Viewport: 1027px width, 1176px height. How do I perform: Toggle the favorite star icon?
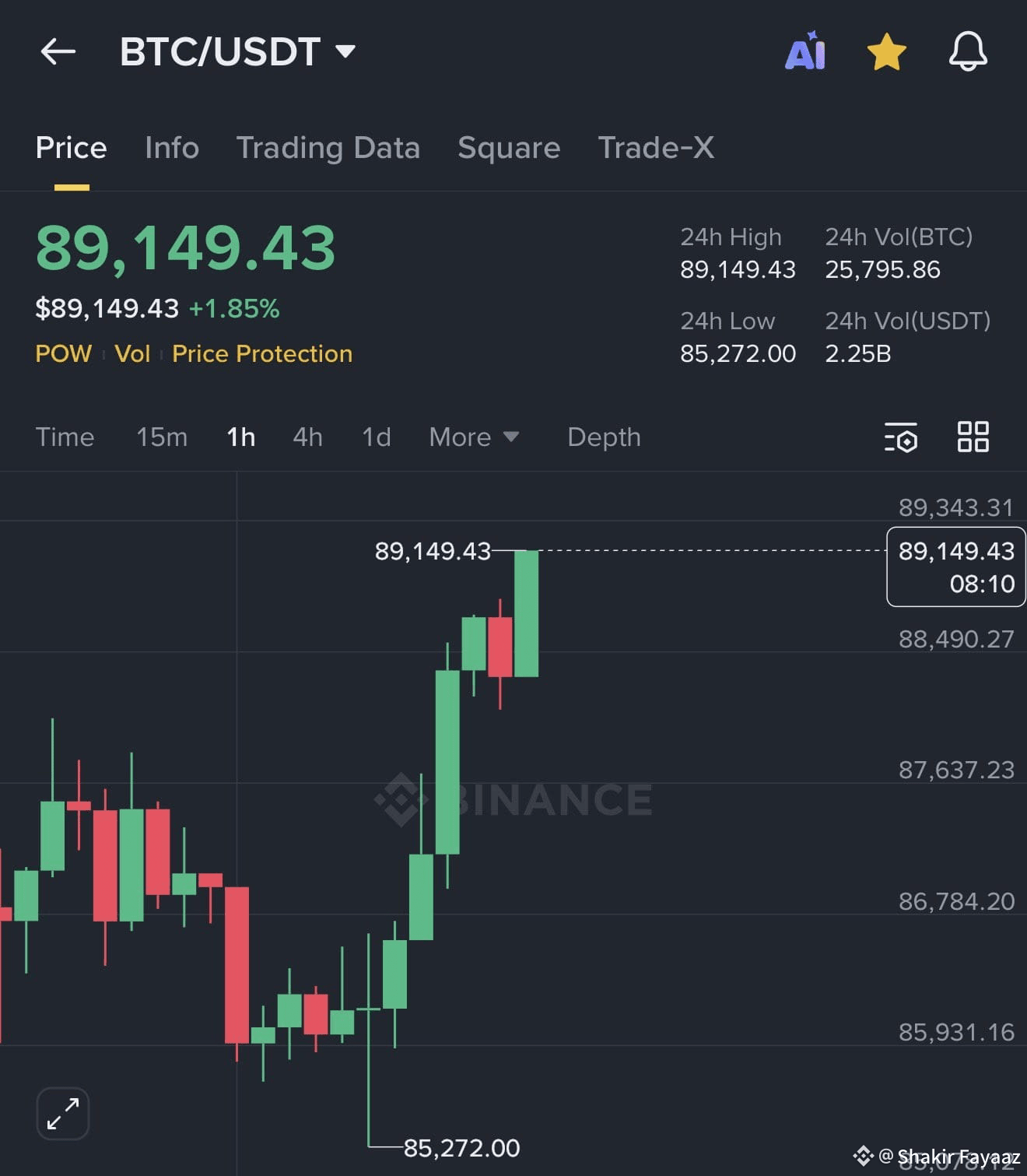click(887, 52)
